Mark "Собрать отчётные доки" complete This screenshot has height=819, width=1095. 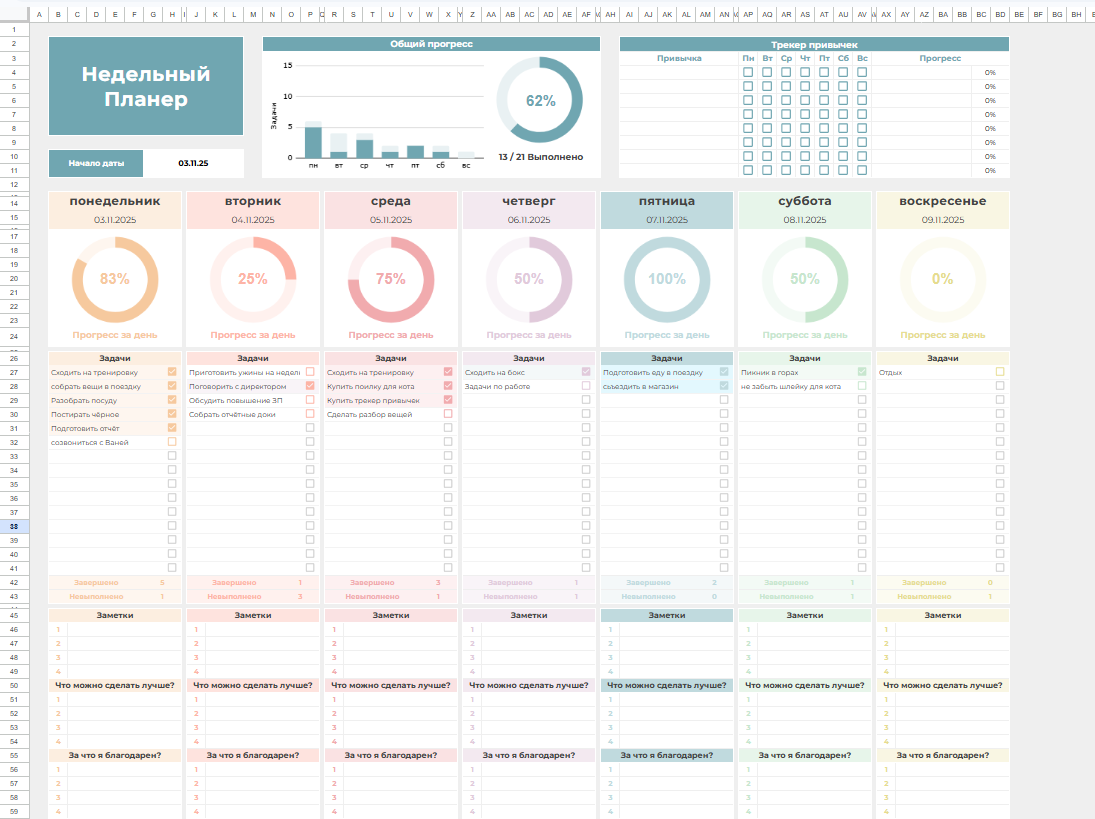(310, 414)
